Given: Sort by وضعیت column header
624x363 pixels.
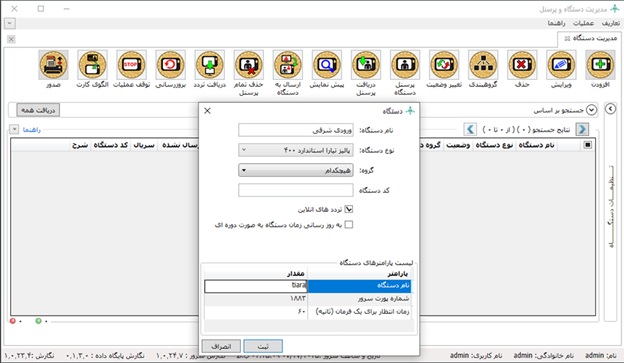Looking at the screenshot, I should [458, 145].
